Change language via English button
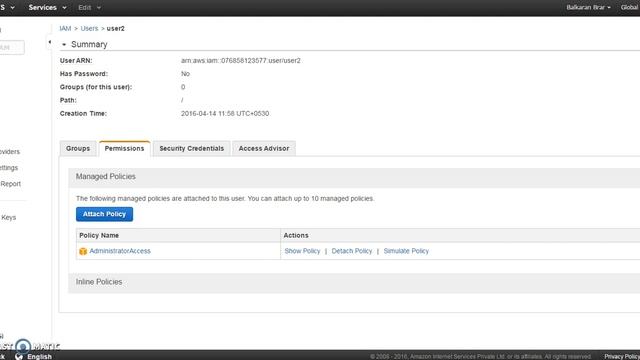Viewport: 640px width, 360px height. point(39,356)
